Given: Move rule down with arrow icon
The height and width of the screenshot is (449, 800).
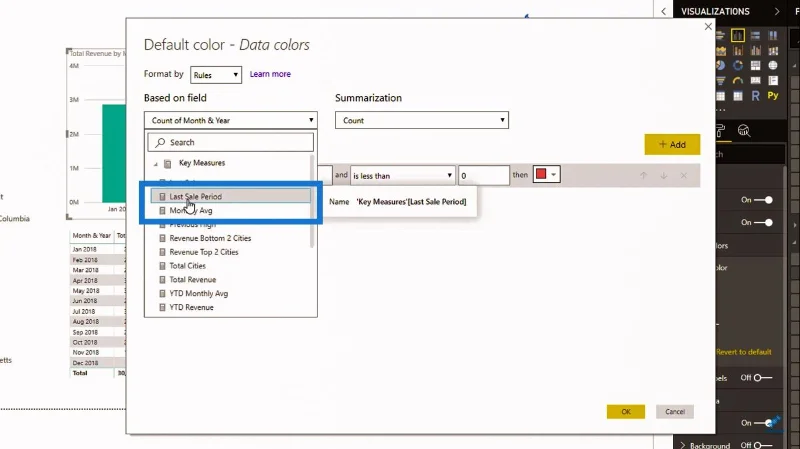Looking at the screenshot, I should tap(664, 176).
